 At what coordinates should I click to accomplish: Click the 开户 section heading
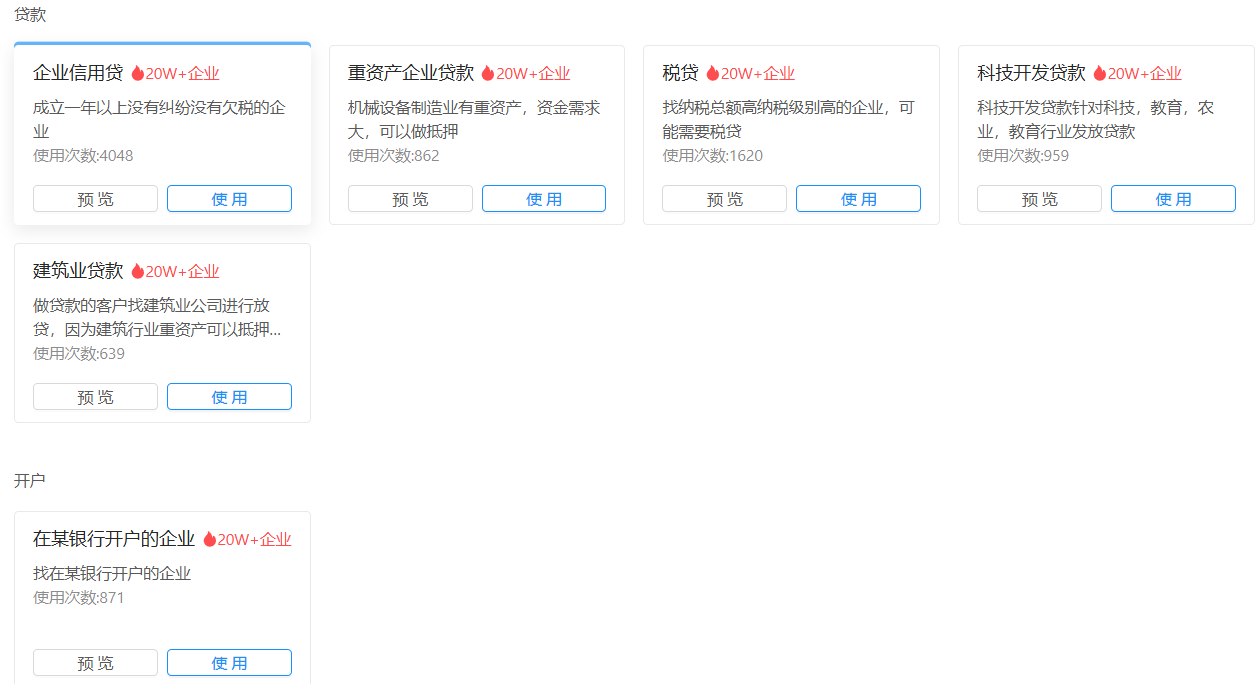coord(30,481)
